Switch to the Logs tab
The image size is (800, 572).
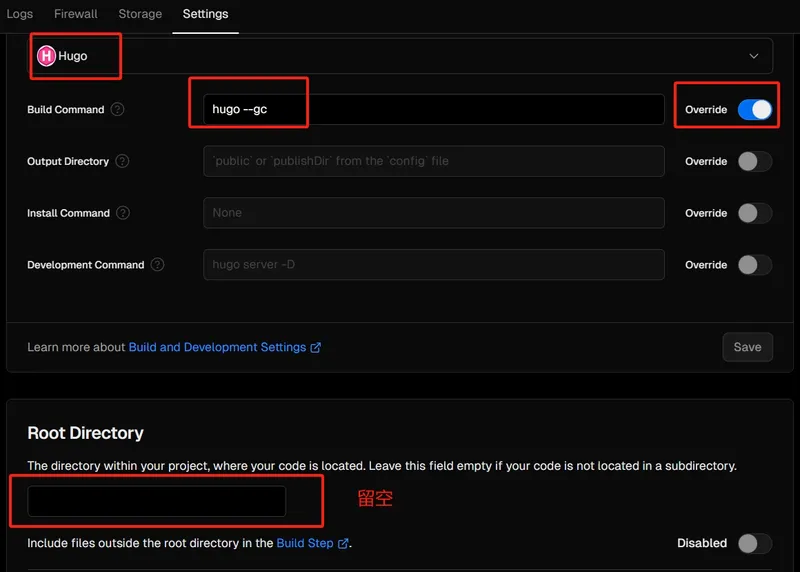(x=19, y=14)
